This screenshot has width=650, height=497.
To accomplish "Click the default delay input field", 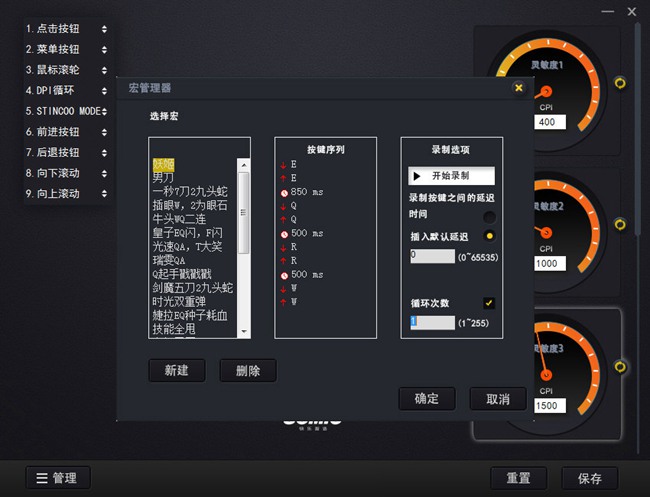I will pyautogui.click(x=432, y=256).
